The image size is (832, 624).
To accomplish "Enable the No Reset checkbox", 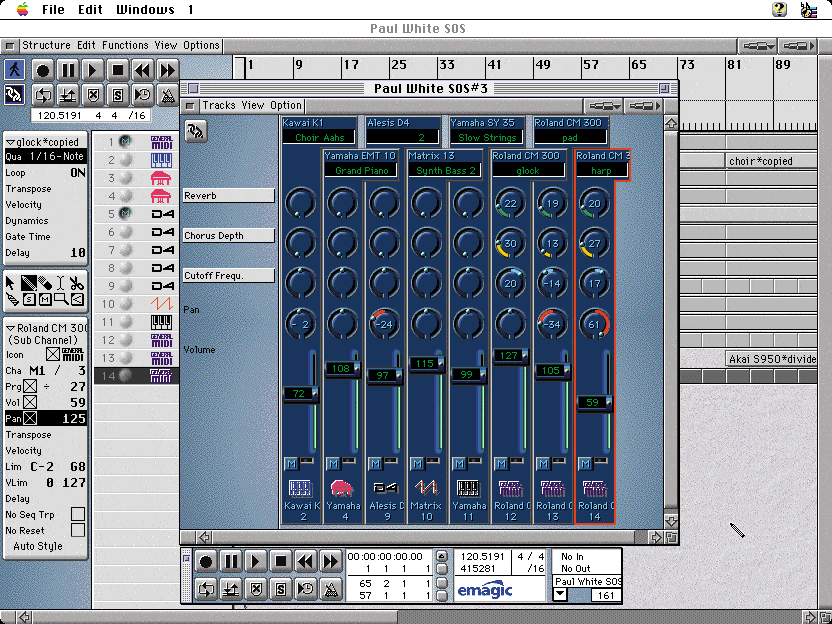I will (78, 530).
